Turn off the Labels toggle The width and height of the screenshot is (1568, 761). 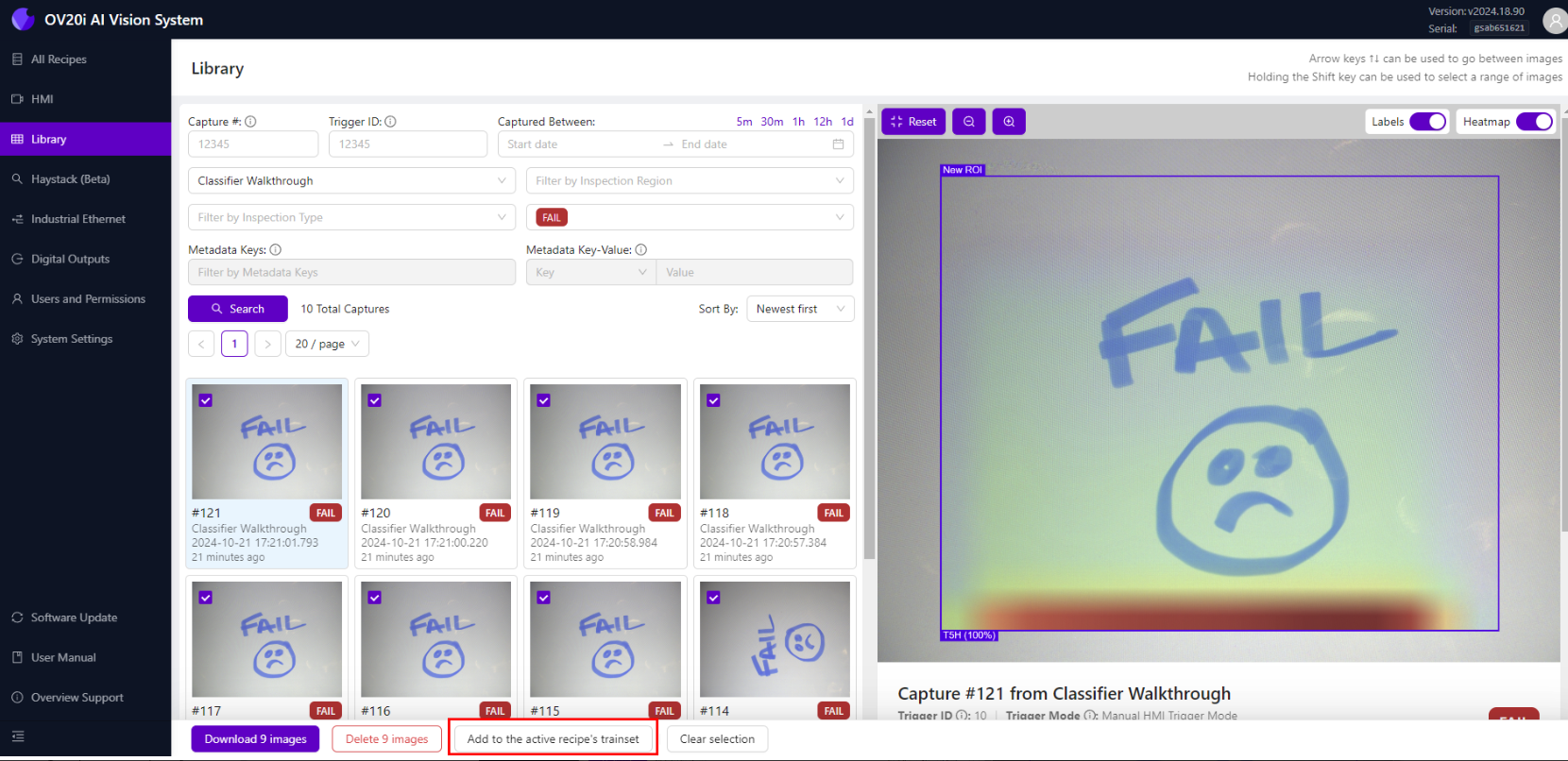[x=1427, y=122]
